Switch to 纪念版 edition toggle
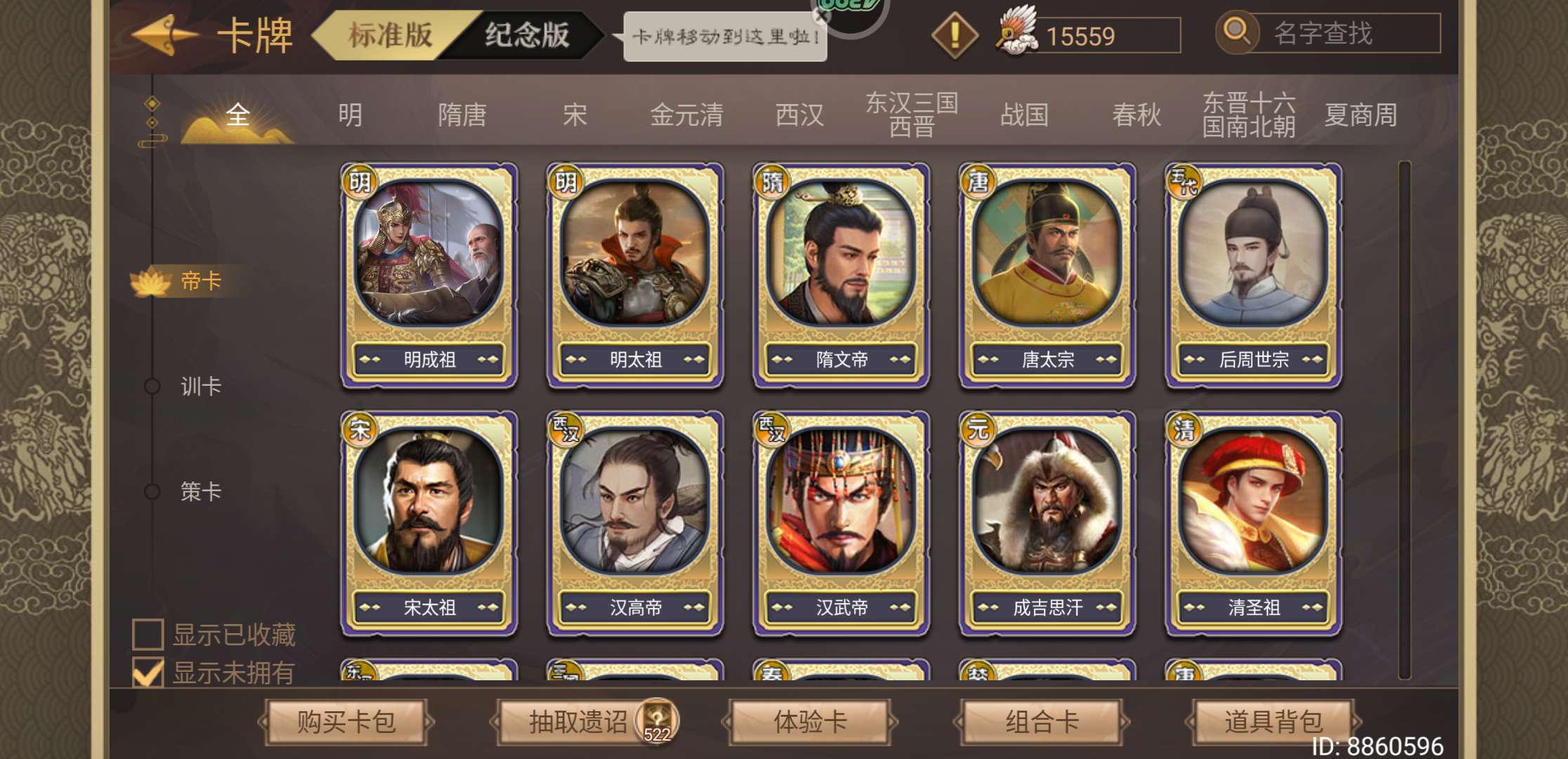Viewport: 1568px width, 759px height. (527, 34)
